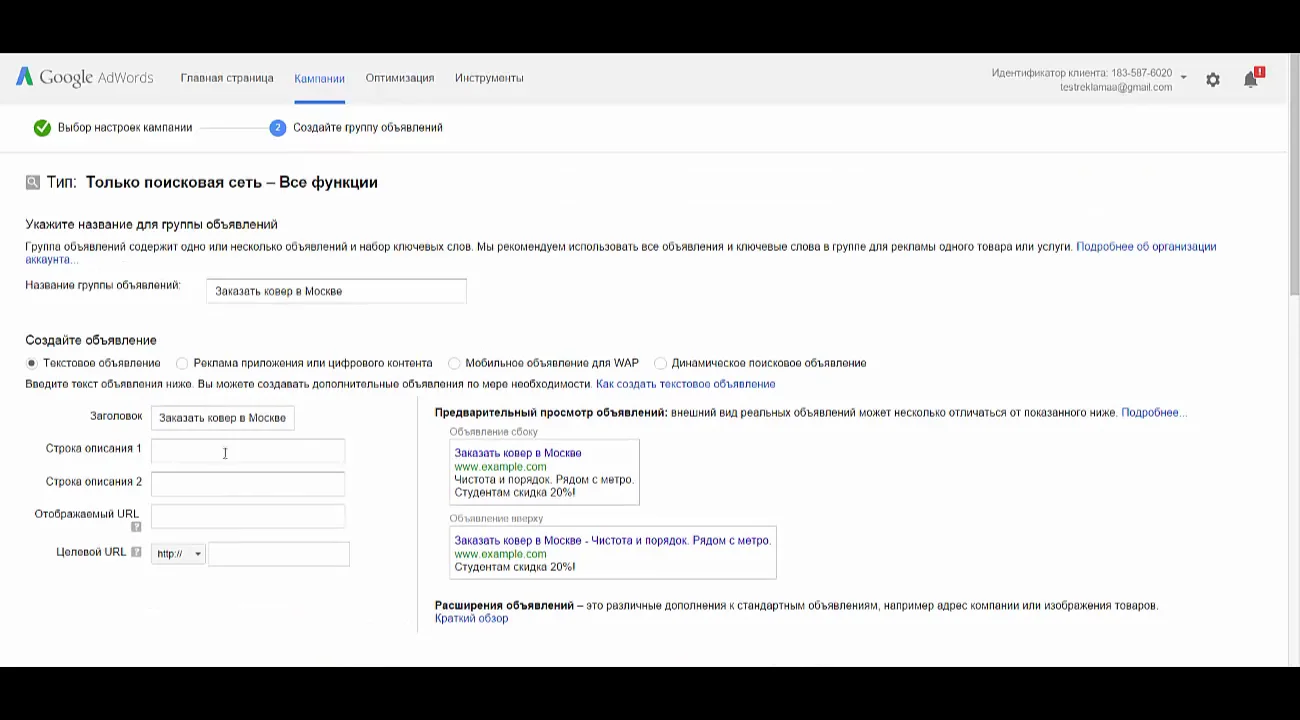The width and height of the screenshot is (1300, 720).
Task: Focus the Строка описания 1 field
Action: [x=248, y=451]
